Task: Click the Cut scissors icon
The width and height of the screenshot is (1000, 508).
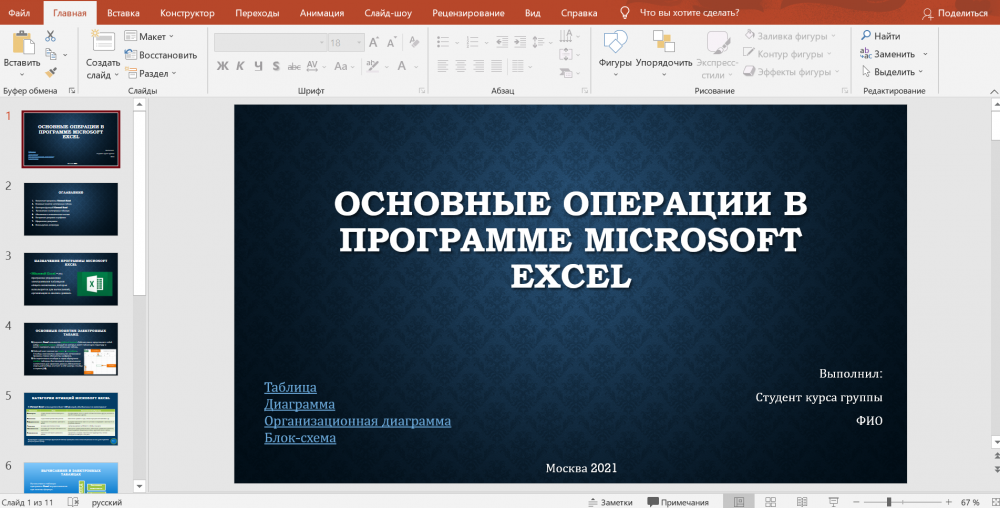Action: (x=51, y=36)
